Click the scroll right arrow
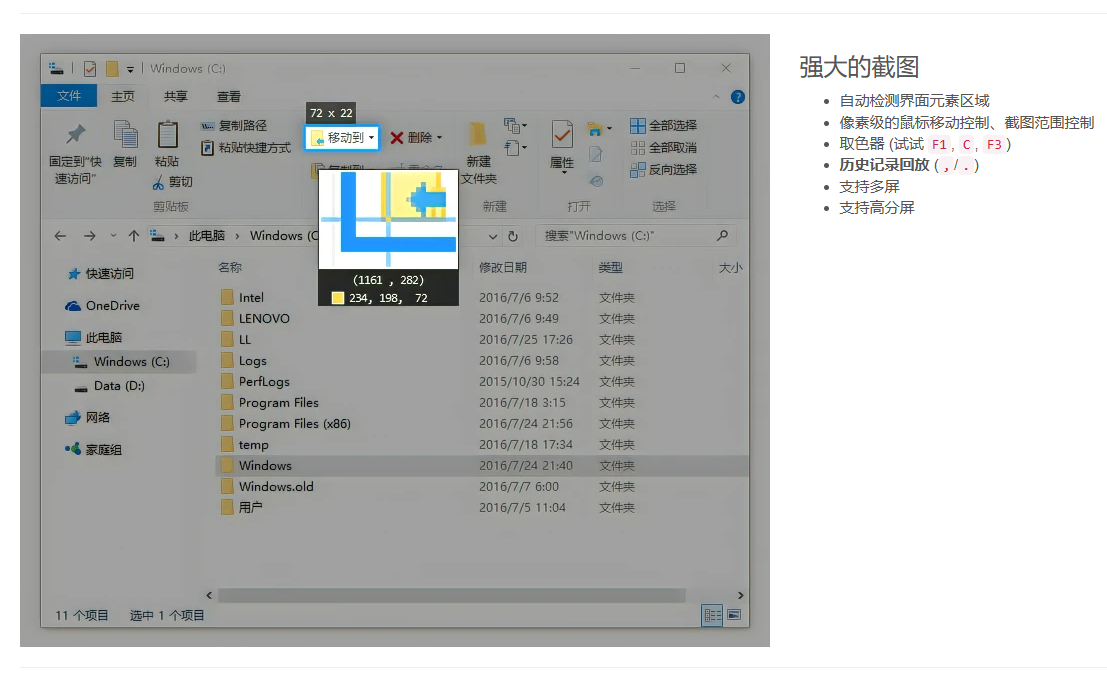This screenshot has width=1107, height=674. 740,596
